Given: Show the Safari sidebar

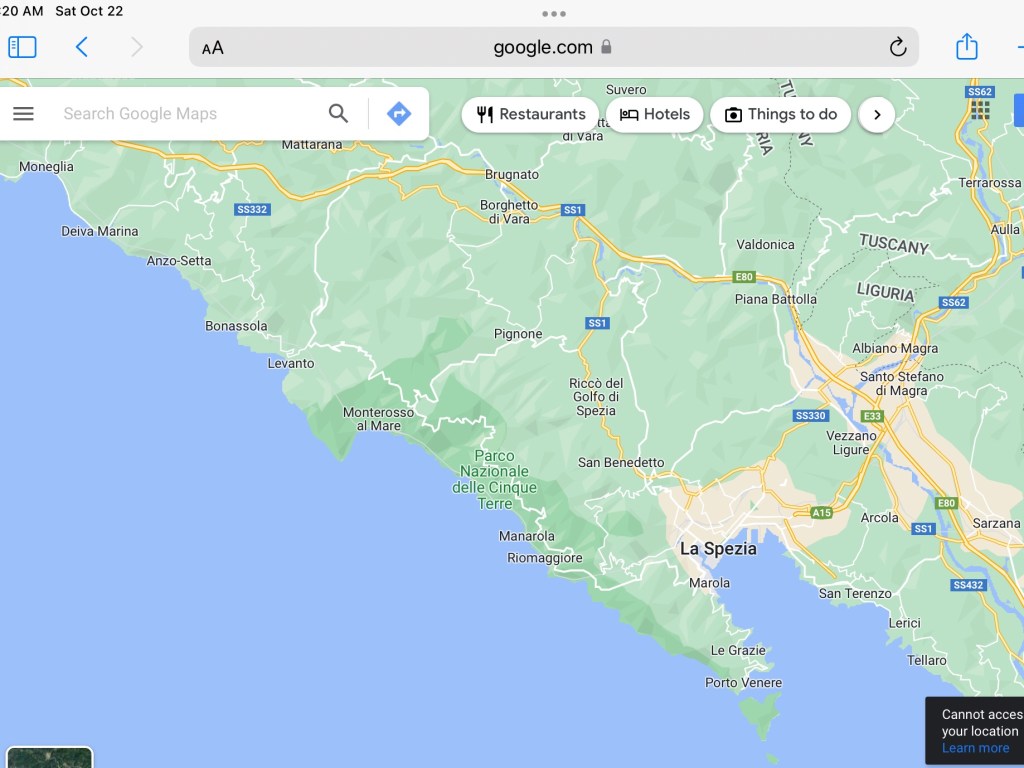Looking at the screenshot, I should click(x=22, y=47).
